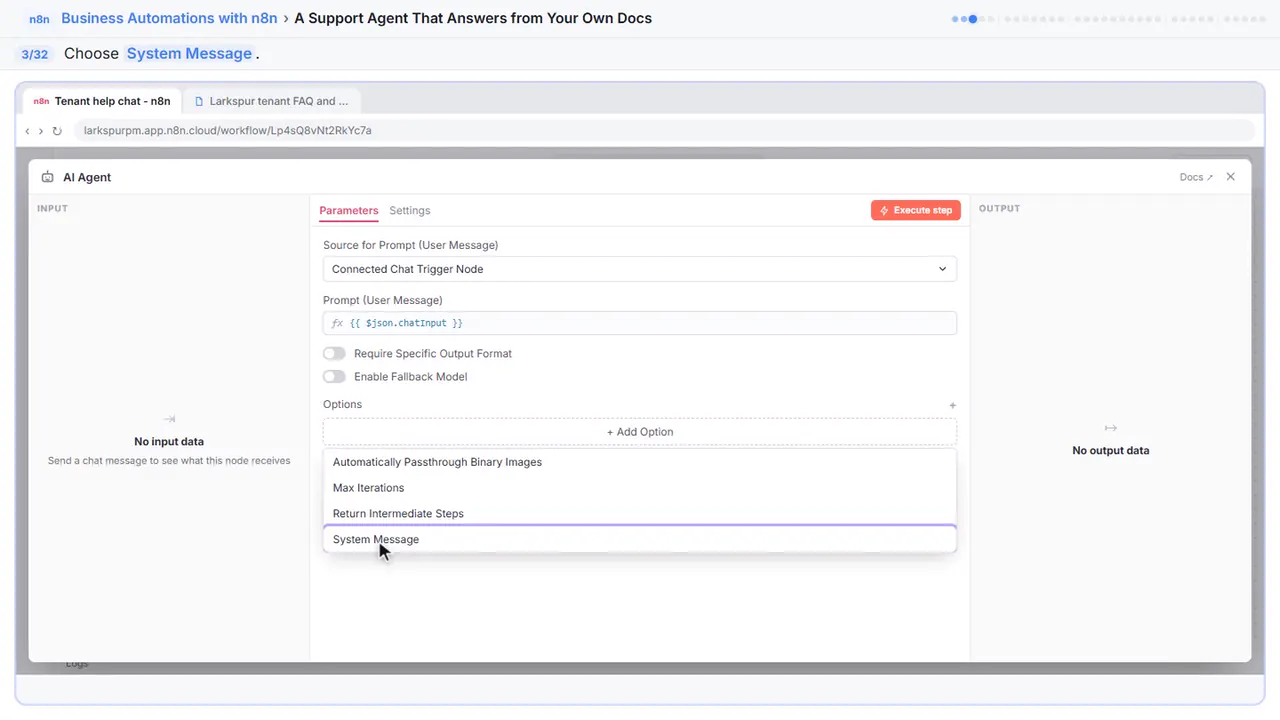Select Return Intermediate Steps option
Viewport: 1280px width, 720px height.
(639, 513)
